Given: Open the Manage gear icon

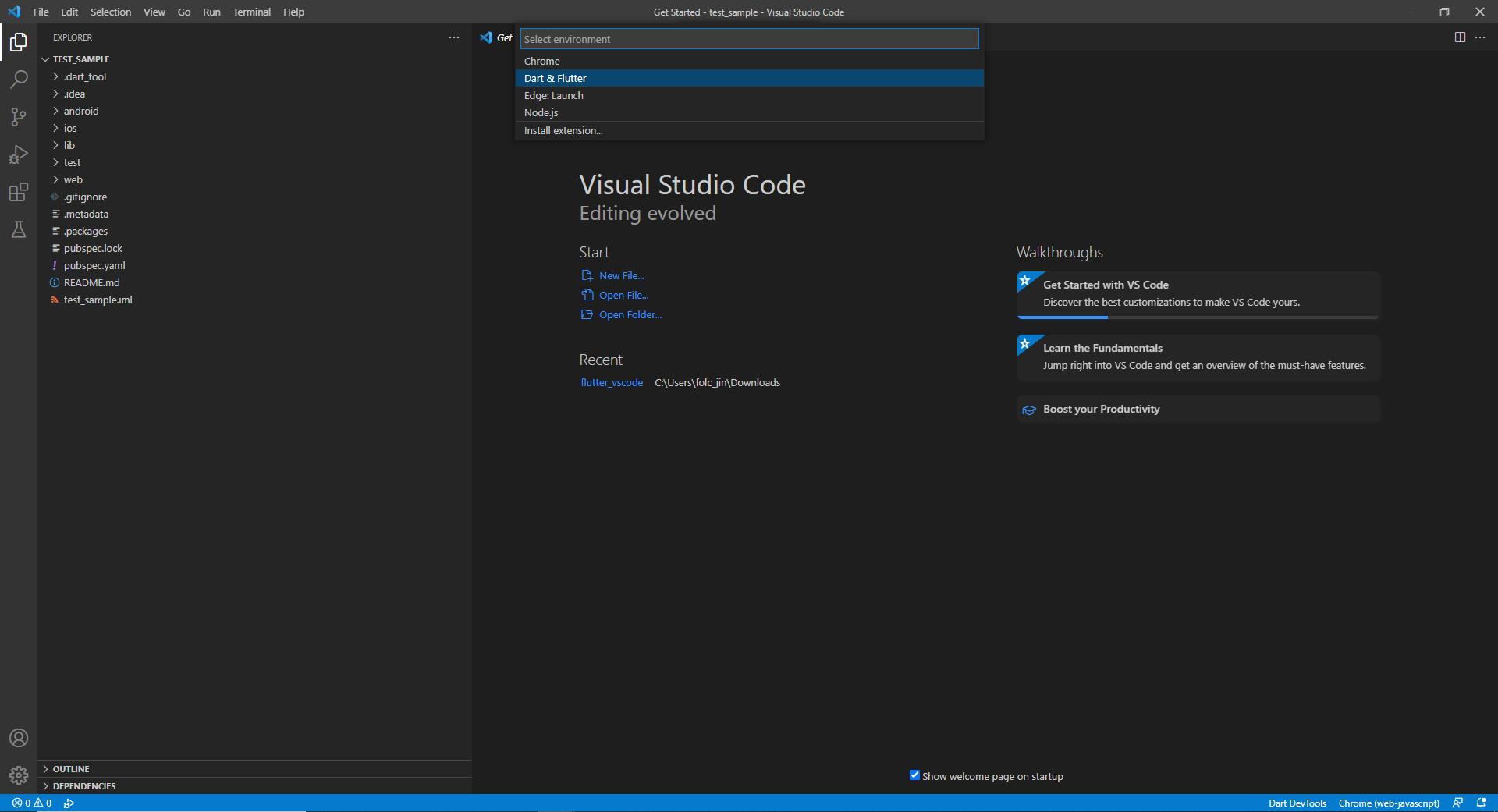Looking at the screenshot, I should [19, 775].
